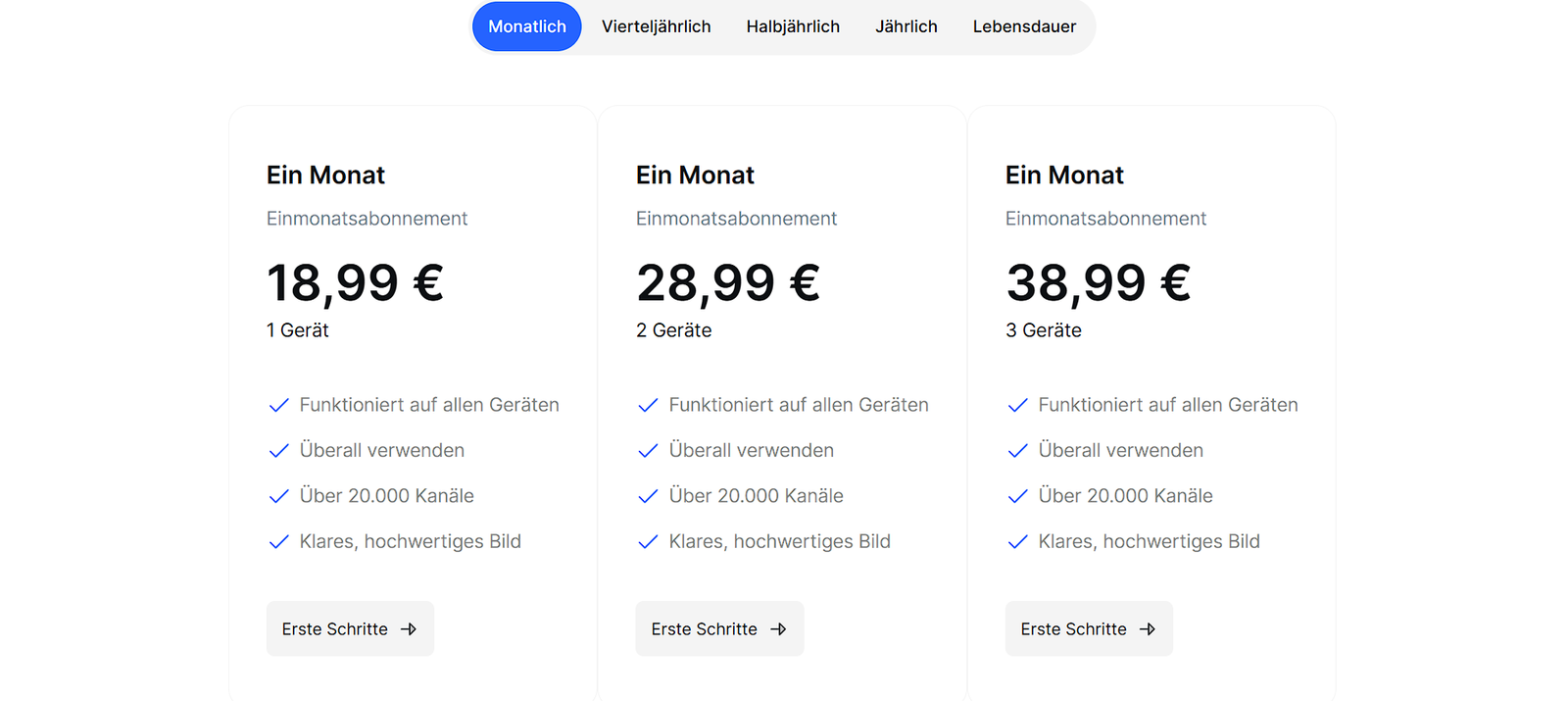Click arrow icon in 1 Gerät plan button
The image size is (1568, 701).
(x=409, y=629)
